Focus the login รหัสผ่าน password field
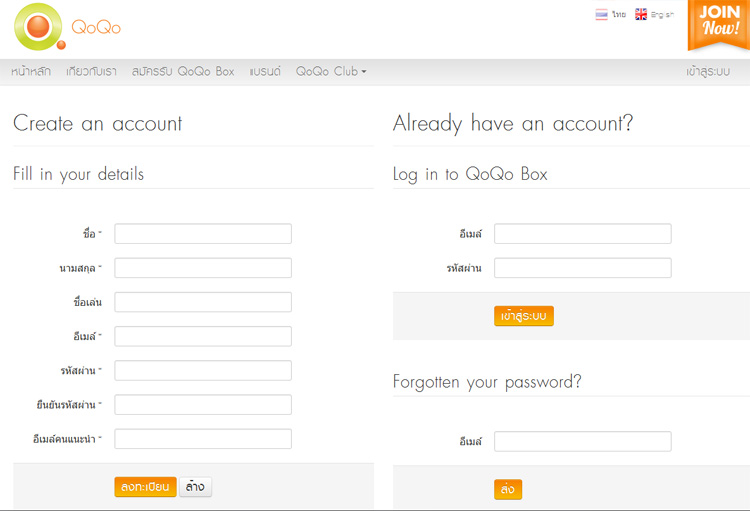 click(583, 268)
